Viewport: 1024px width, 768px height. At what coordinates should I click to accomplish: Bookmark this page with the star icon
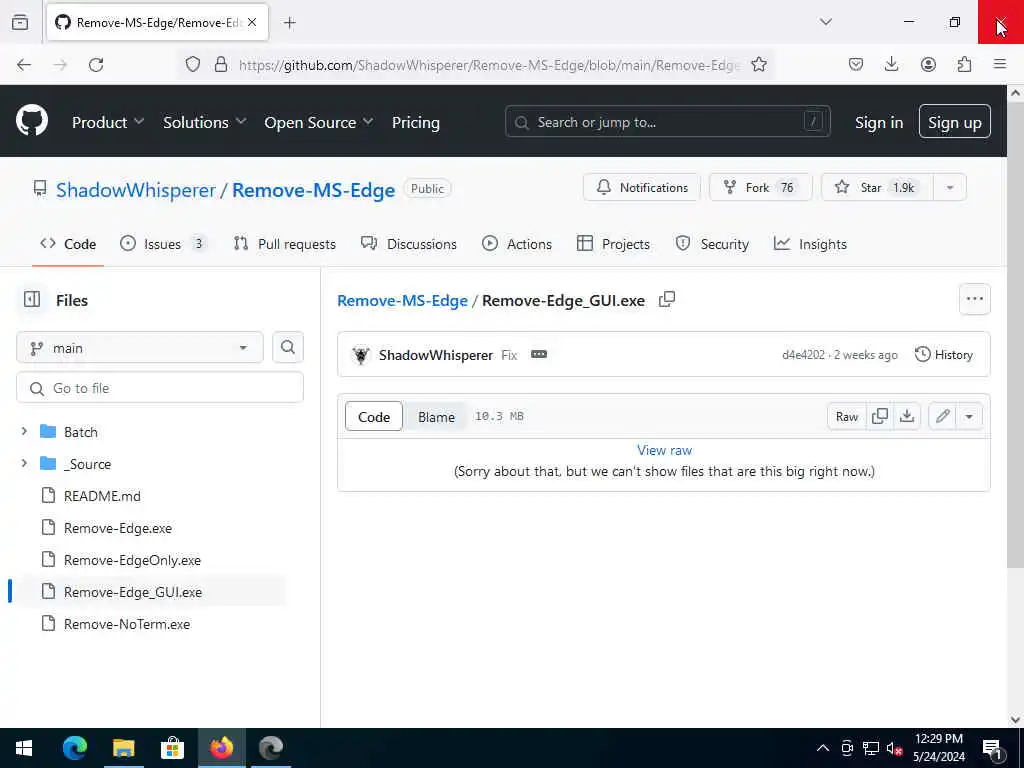click(758, 64)
